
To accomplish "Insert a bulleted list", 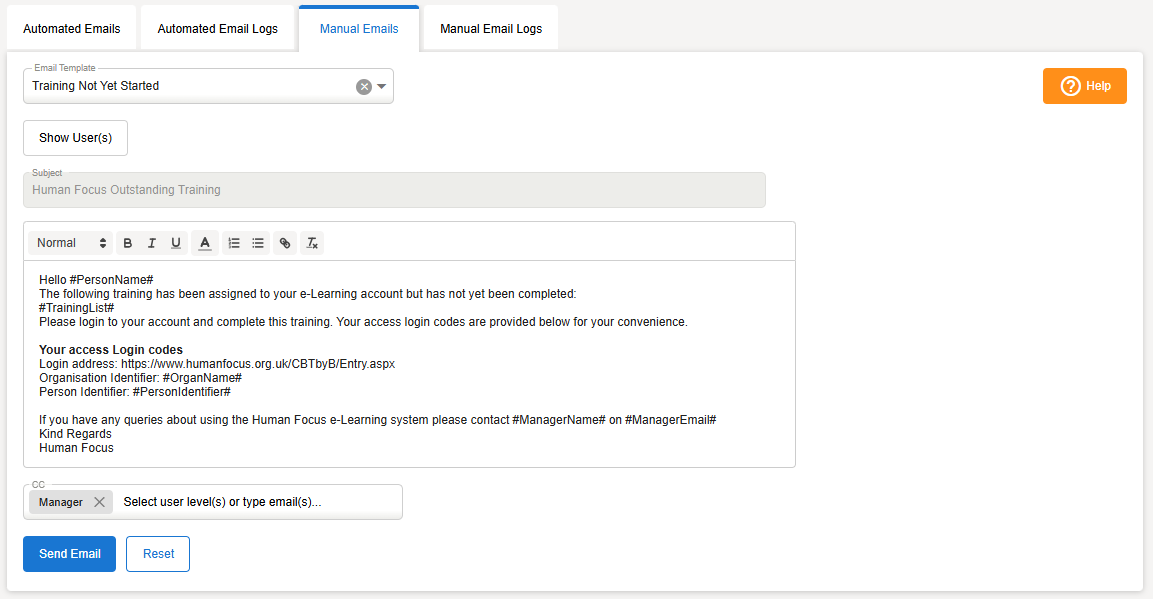I will pos(258,243).
